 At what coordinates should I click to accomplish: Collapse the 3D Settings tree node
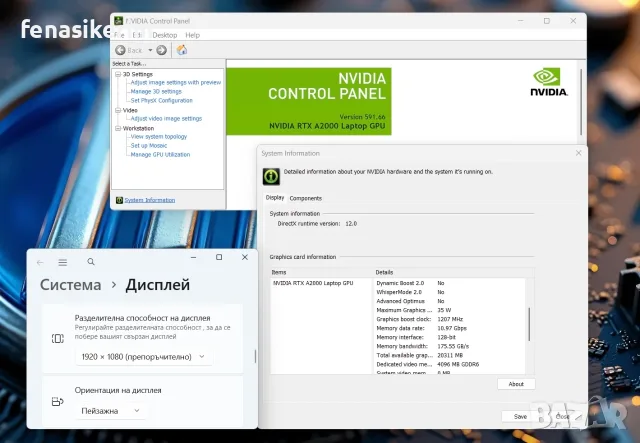pos(118,74)
